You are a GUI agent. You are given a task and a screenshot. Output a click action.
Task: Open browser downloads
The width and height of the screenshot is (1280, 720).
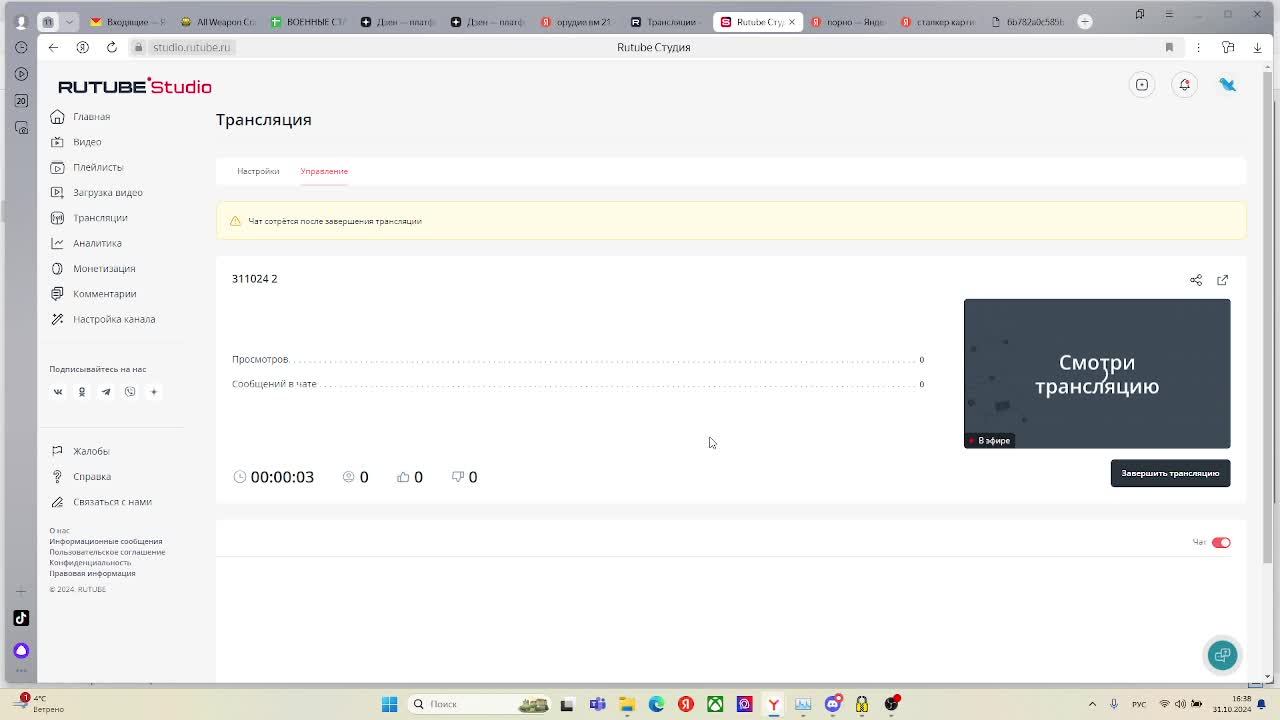point(1257,47)
